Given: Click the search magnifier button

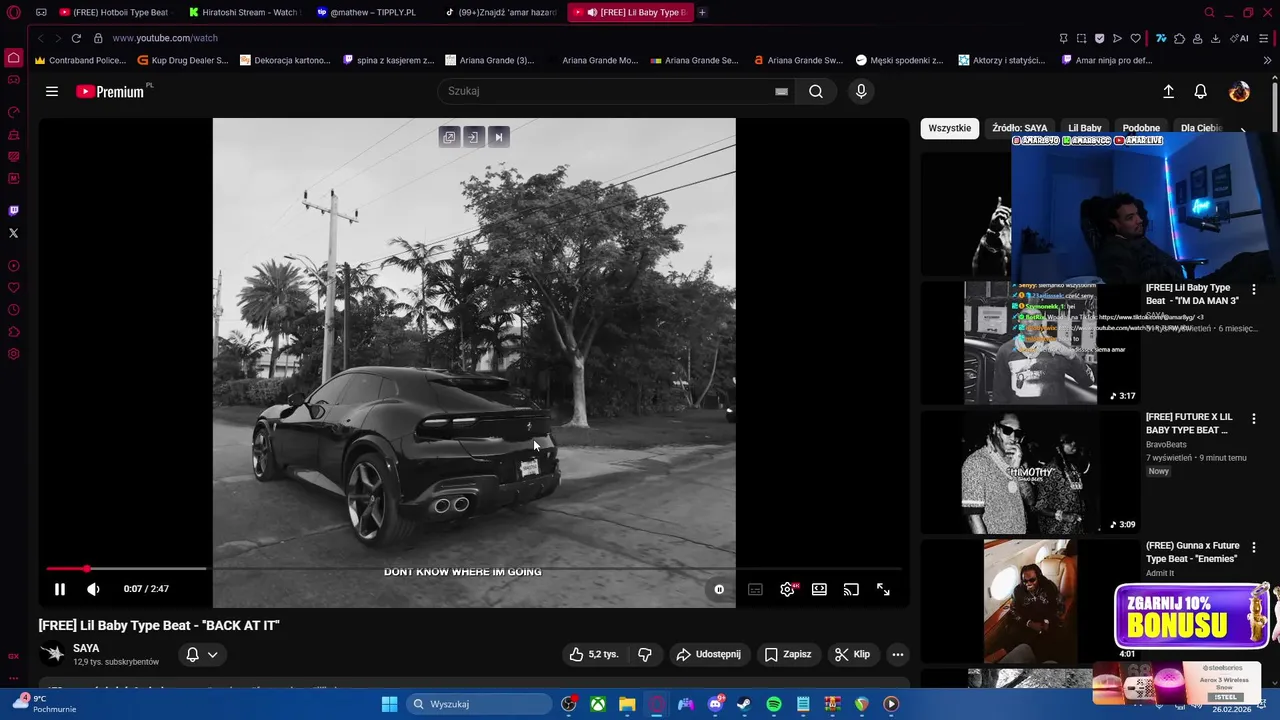Looking at the screenshot, I should pos(816,91).
